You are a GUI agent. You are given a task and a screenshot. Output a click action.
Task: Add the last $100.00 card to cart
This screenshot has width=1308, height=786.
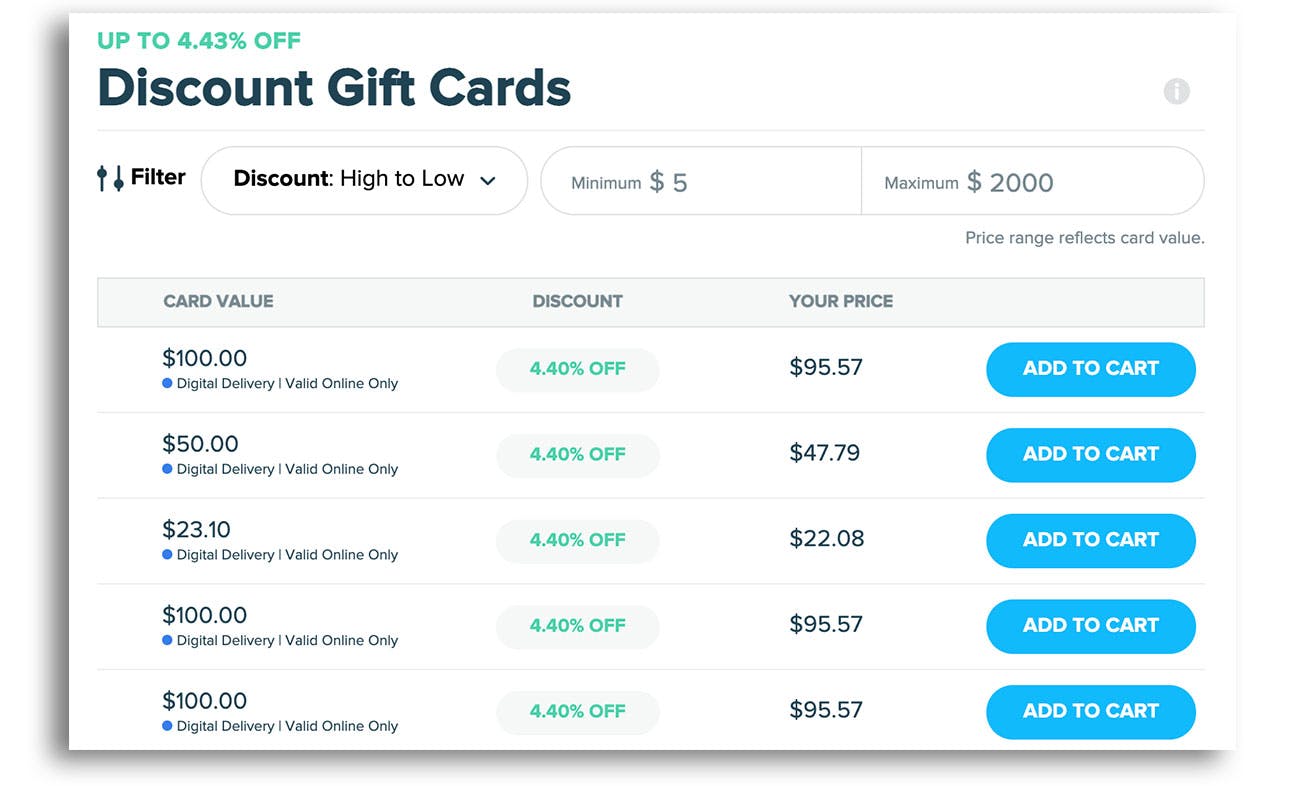(1090, 711)
